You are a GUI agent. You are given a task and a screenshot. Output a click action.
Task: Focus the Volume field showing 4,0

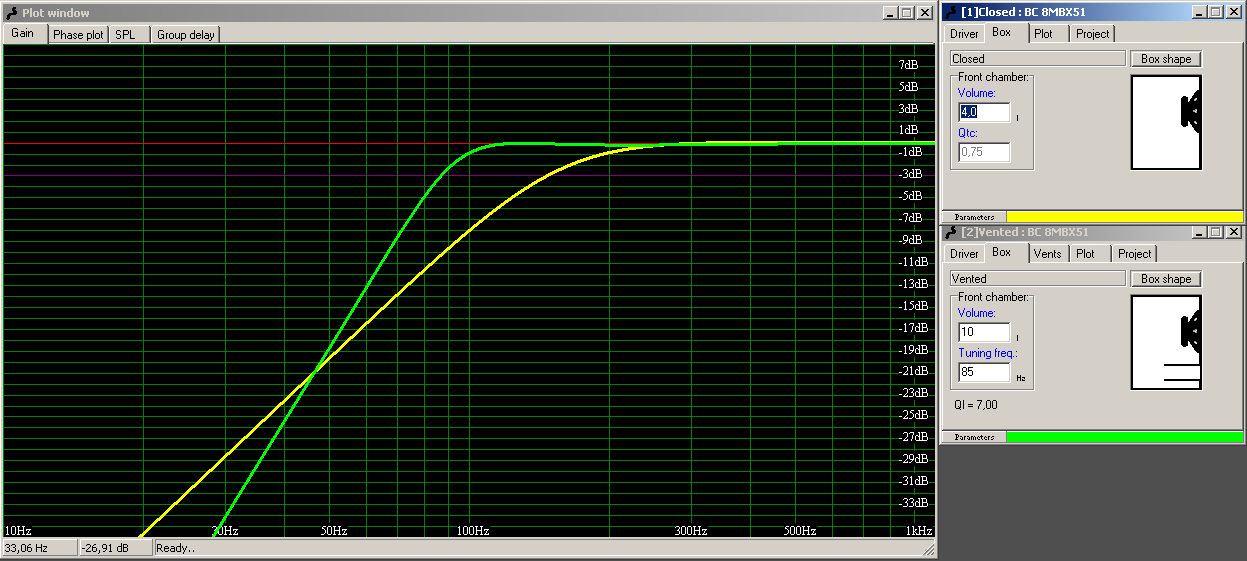(x=984, y=112)
